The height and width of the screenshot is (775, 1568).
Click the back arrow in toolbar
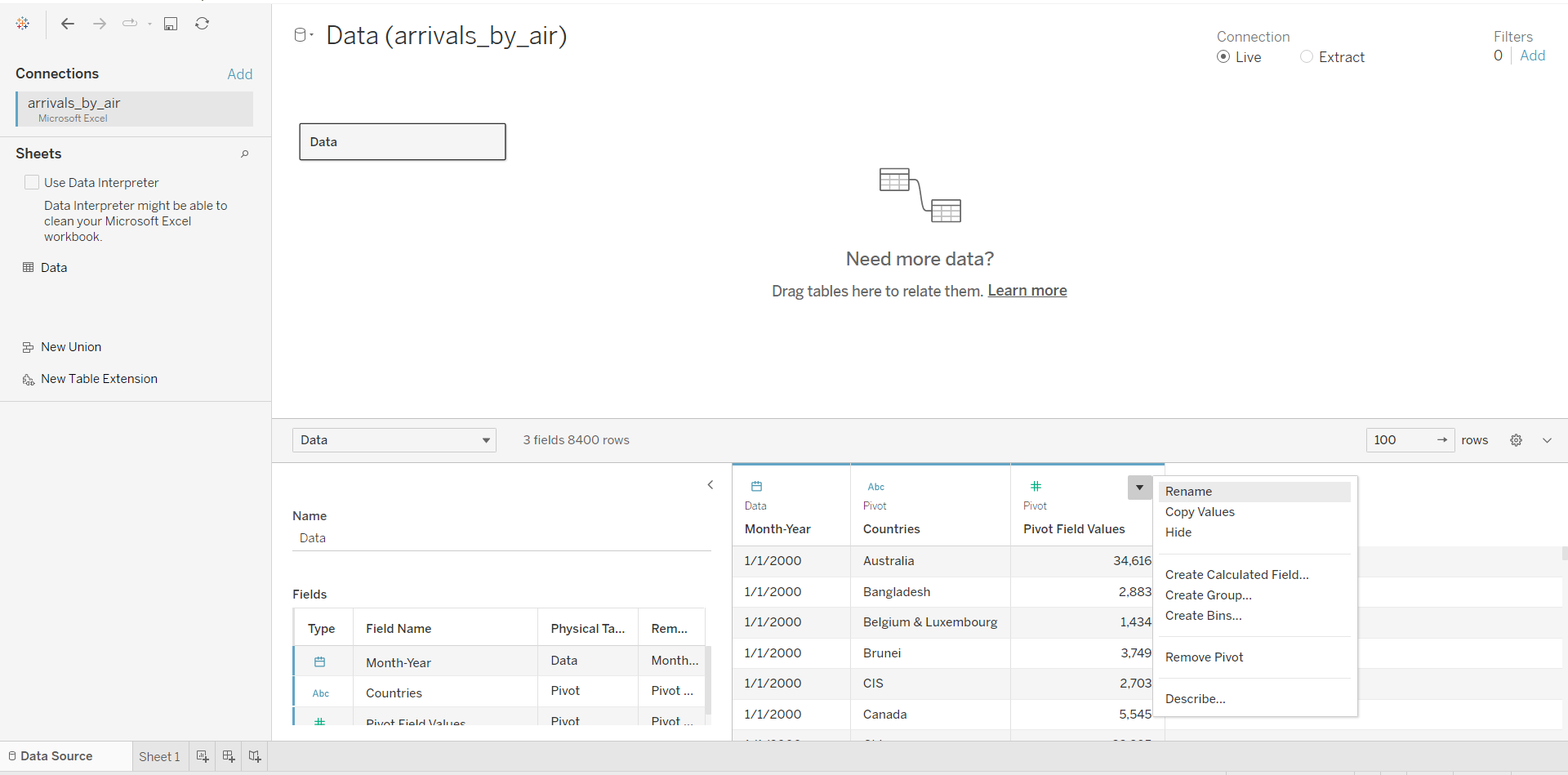click(x=68, y=24)
